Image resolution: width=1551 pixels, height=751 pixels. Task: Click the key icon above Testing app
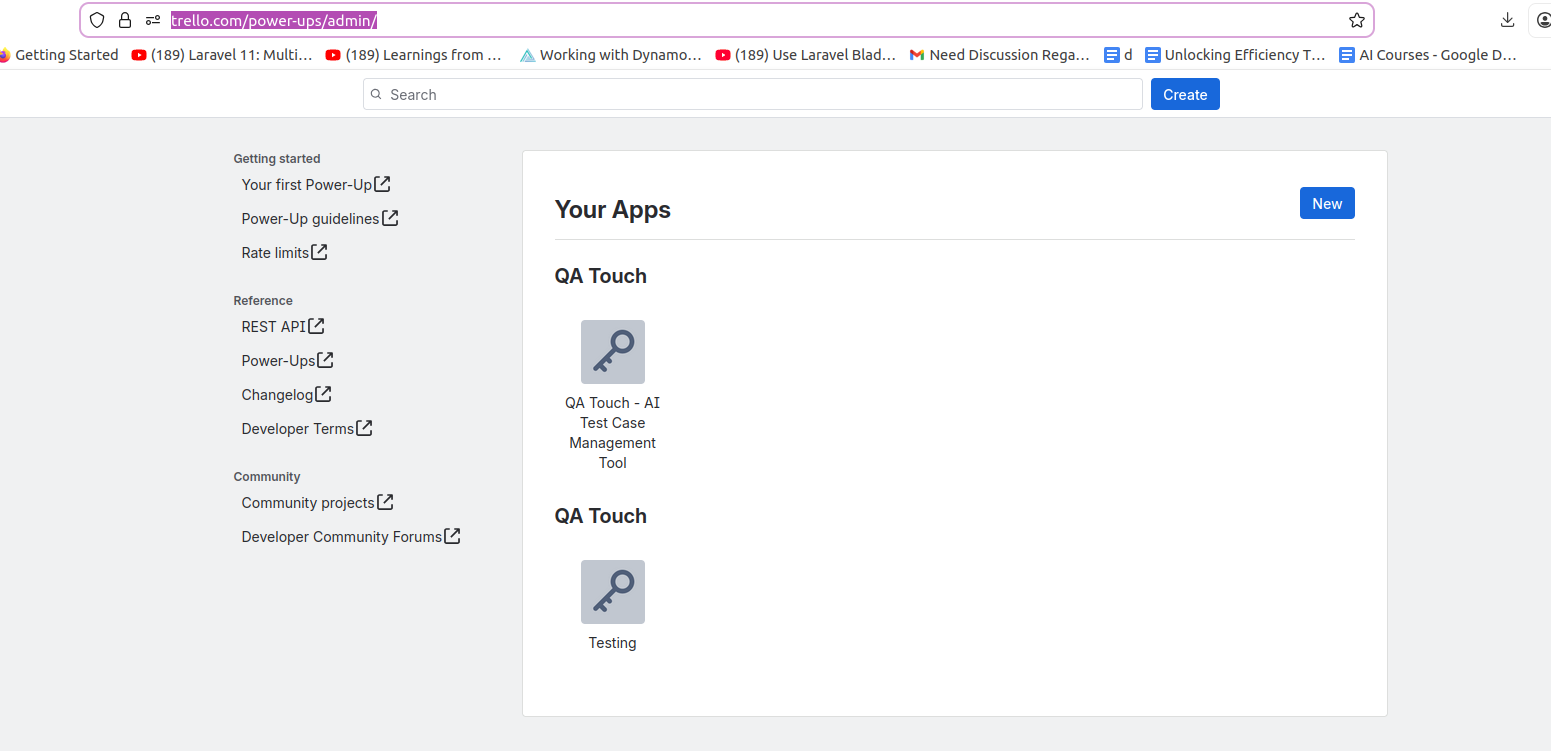(612, 592)
